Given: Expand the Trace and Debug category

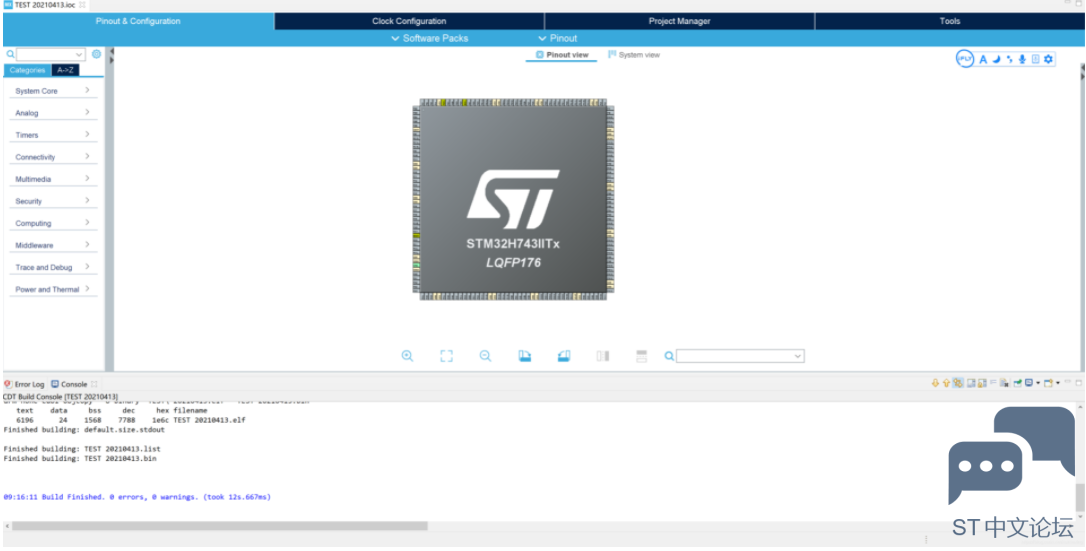Looking at the screenshot, I should 53,267.
